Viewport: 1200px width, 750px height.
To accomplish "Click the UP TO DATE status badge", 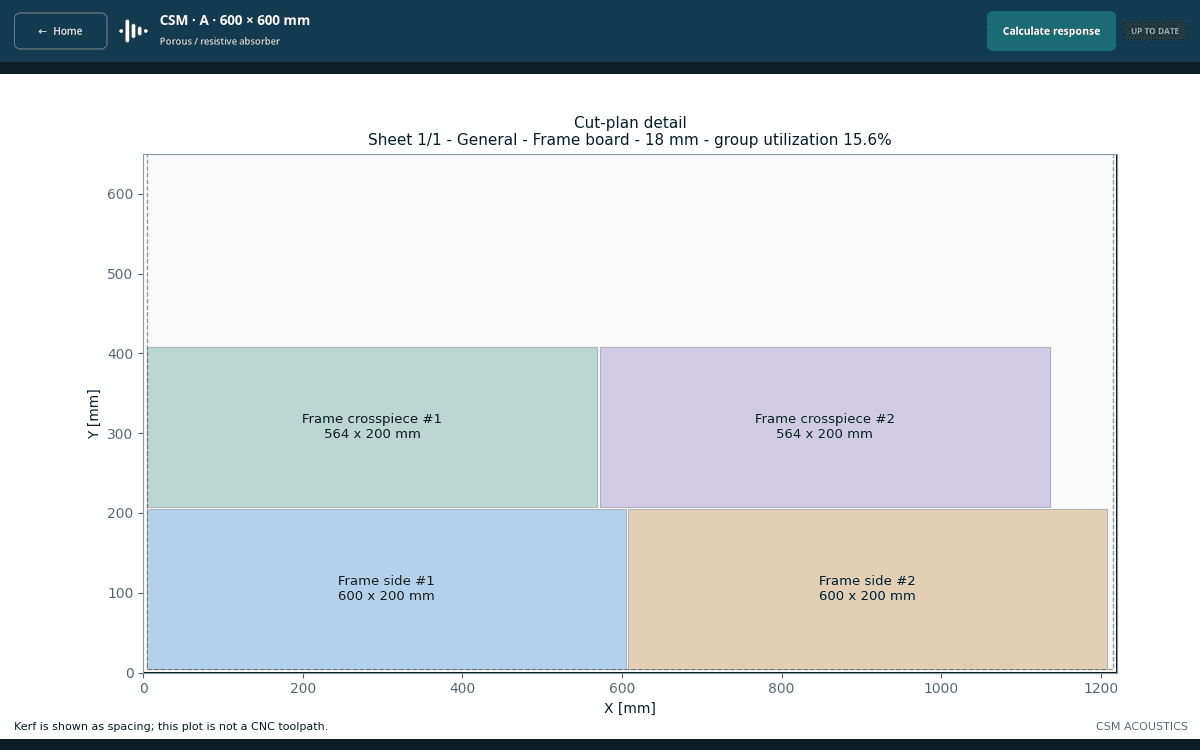I will tap(1155, 31).
